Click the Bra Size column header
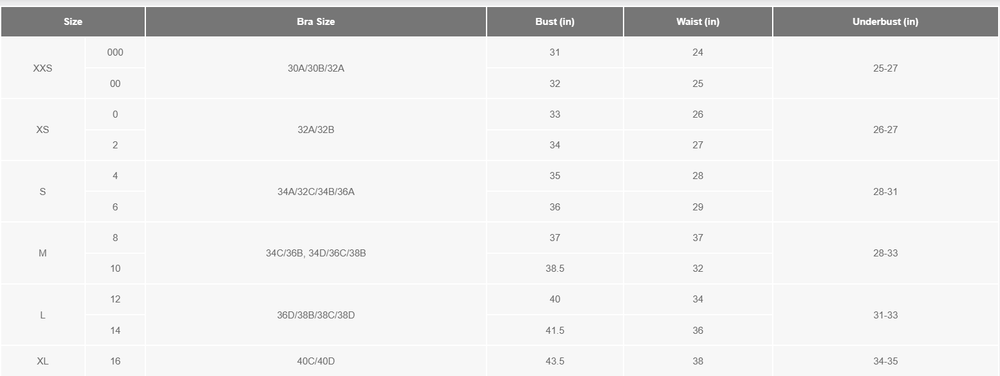Screen dimensions: 1000x376 (x=316, y=22)
